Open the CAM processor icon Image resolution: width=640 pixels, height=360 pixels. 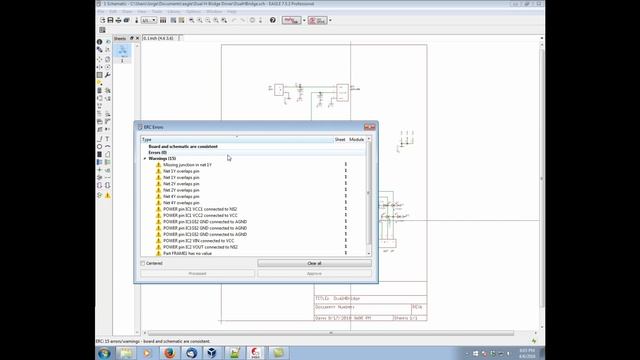pyautogui.click(x=127, y=20)
